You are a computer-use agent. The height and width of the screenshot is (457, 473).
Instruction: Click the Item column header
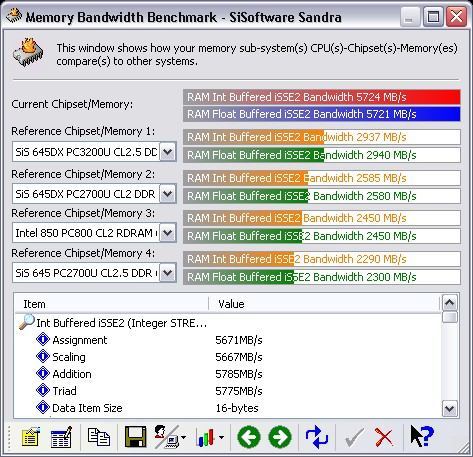pyautogui.click(x=112, y=304)
